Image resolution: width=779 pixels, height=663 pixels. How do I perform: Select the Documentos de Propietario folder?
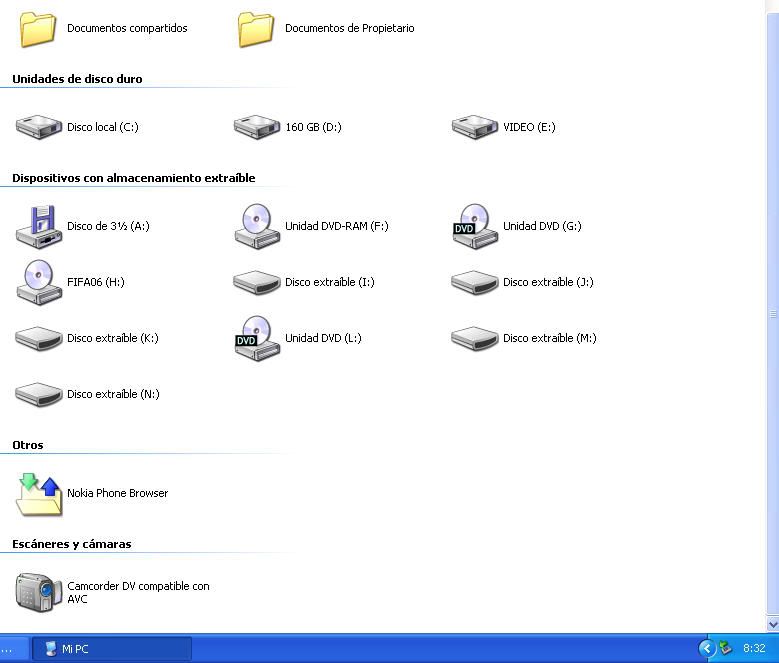(257, 29)
